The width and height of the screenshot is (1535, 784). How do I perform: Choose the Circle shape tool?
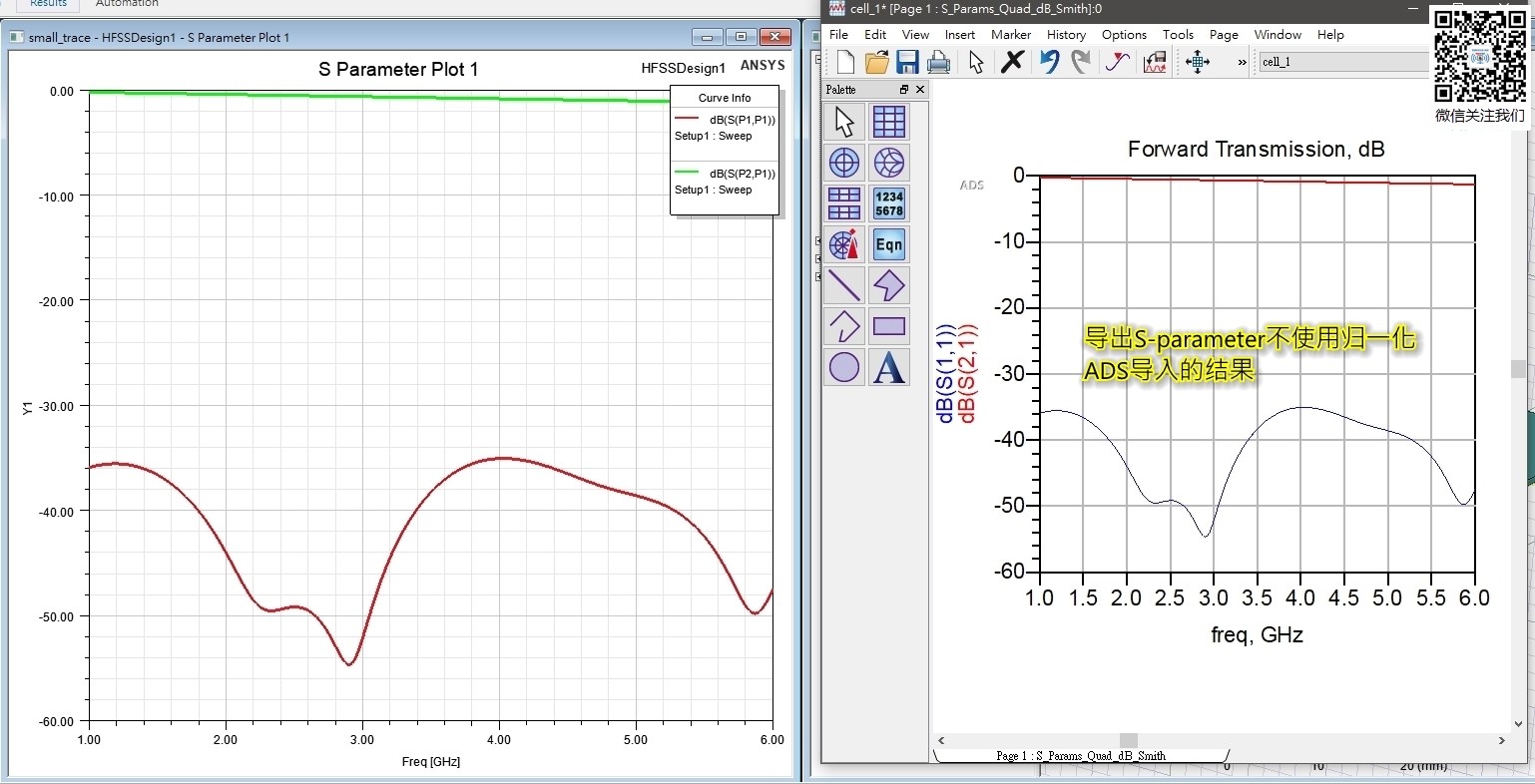tap(844, 367)
